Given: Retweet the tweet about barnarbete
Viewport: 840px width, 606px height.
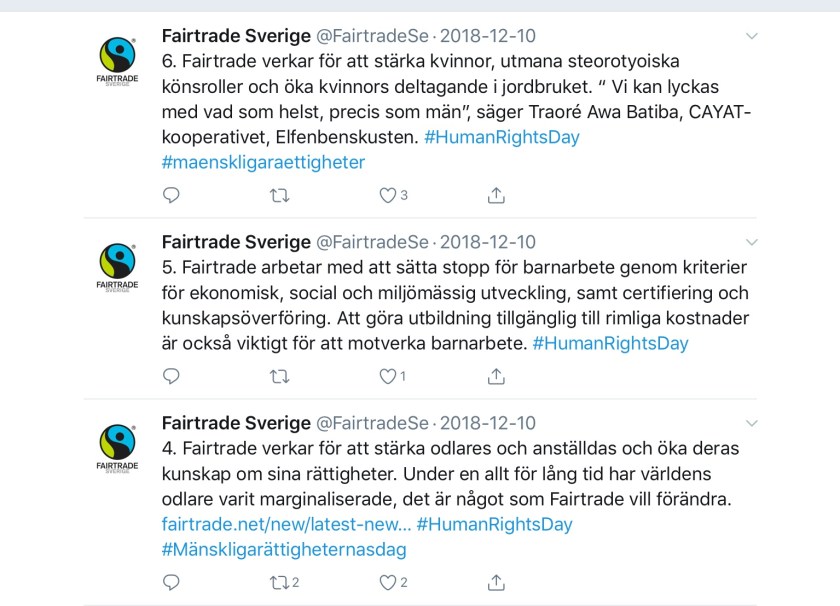Looking at the screenshot, I should click(x=280, y=376).
